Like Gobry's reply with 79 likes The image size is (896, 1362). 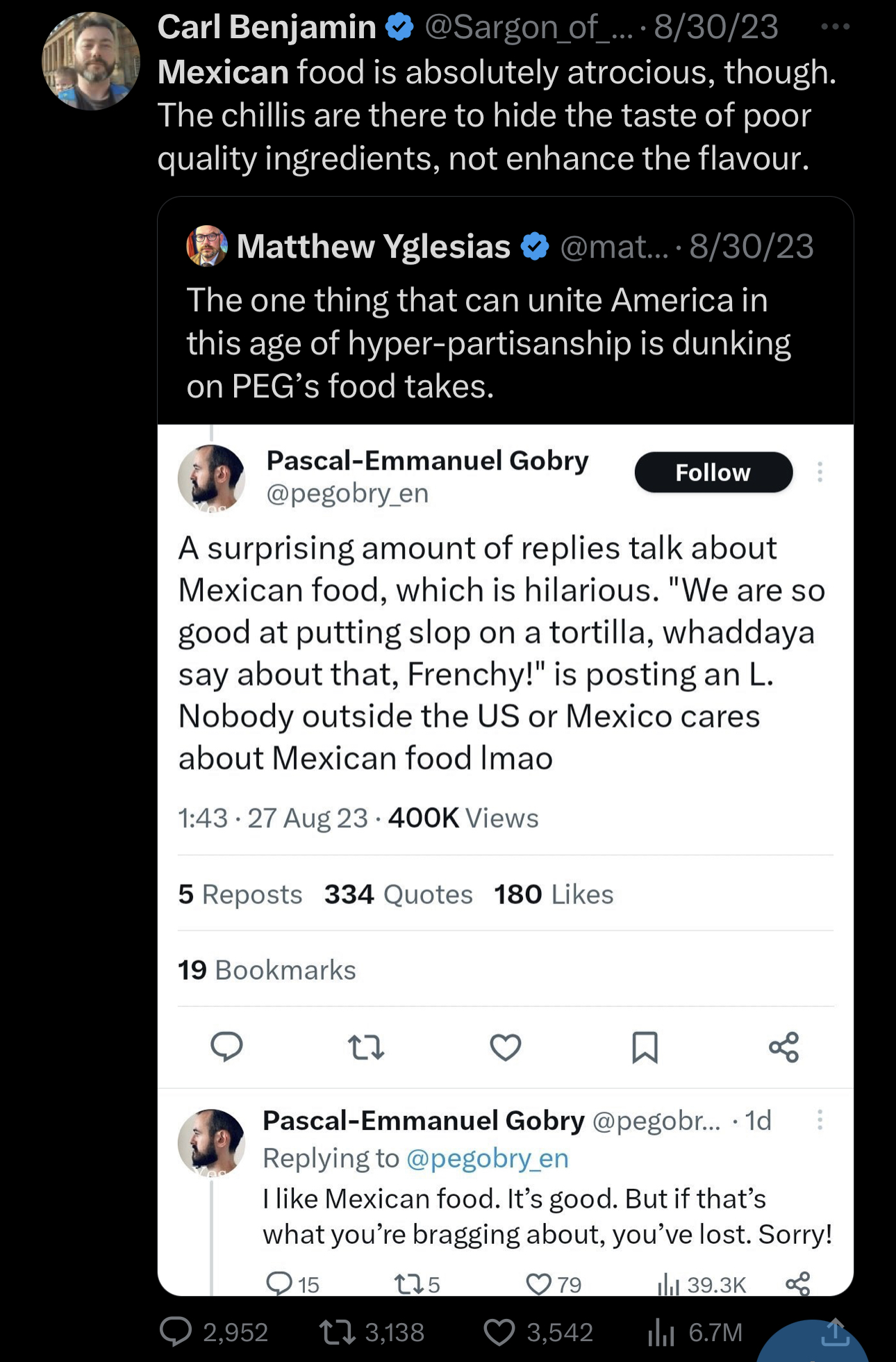[x=539, y=1284]
